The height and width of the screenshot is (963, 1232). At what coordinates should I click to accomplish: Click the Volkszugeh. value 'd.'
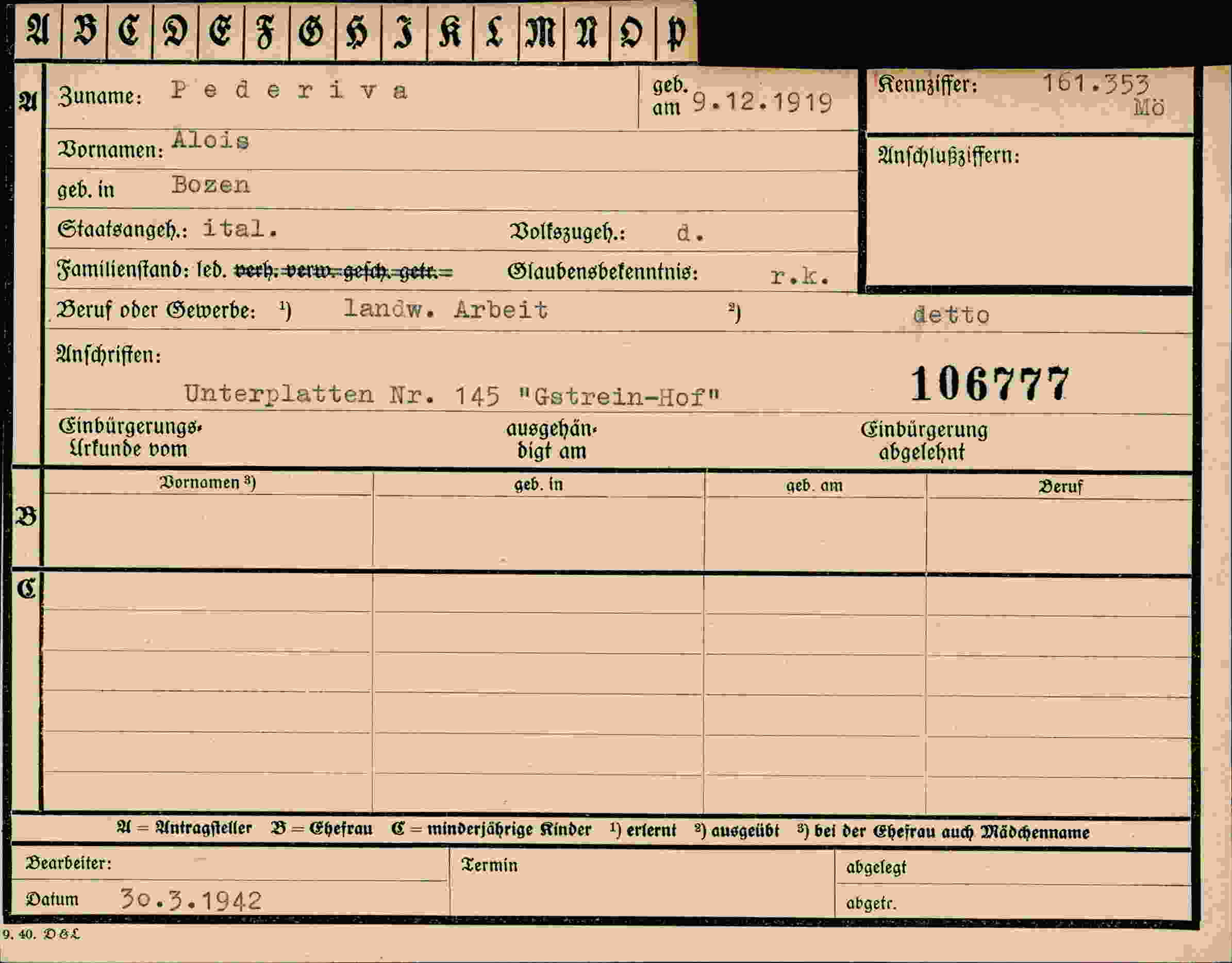tap(690, 233)
